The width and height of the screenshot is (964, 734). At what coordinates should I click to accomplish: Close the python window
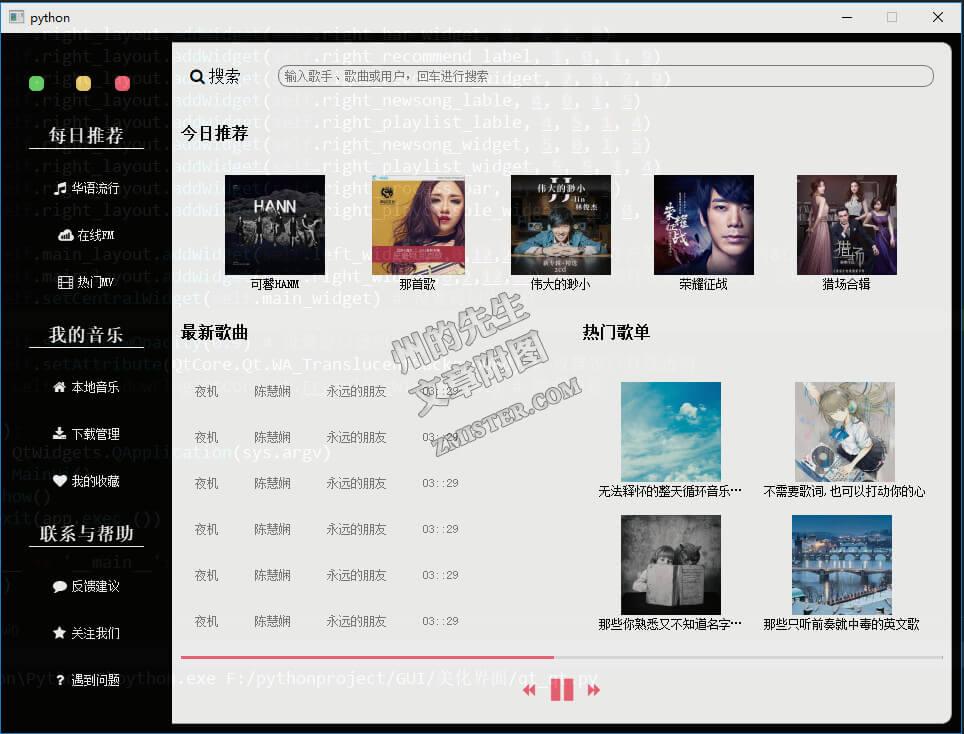[938, 17]
